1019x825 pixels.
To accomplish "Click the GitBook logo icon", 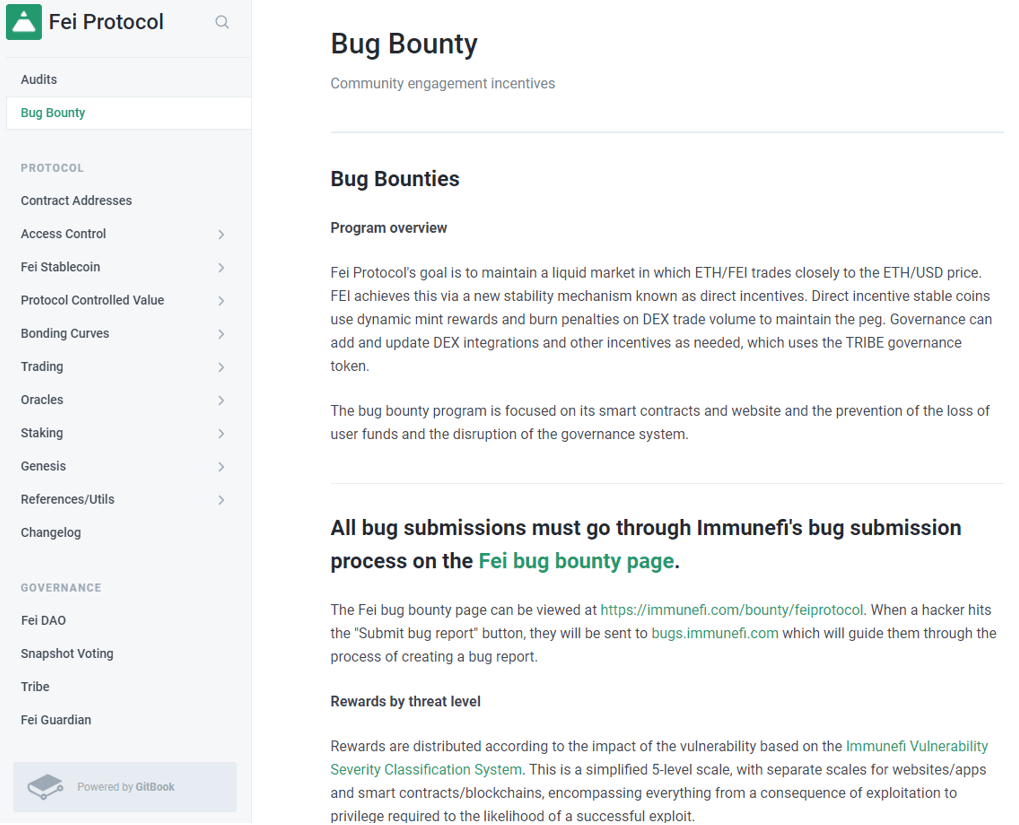I will [x=45, y=787].
